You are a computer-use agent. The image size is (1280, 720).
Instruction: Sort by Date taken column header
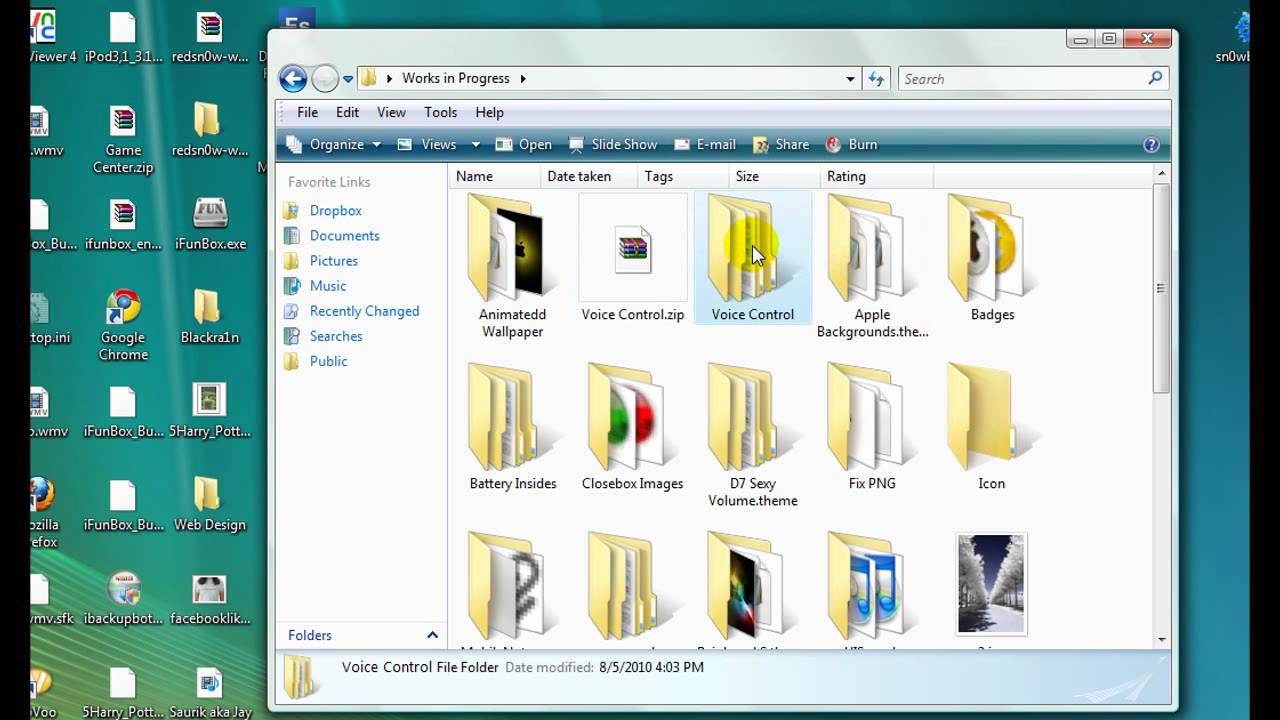coord(588,176)
